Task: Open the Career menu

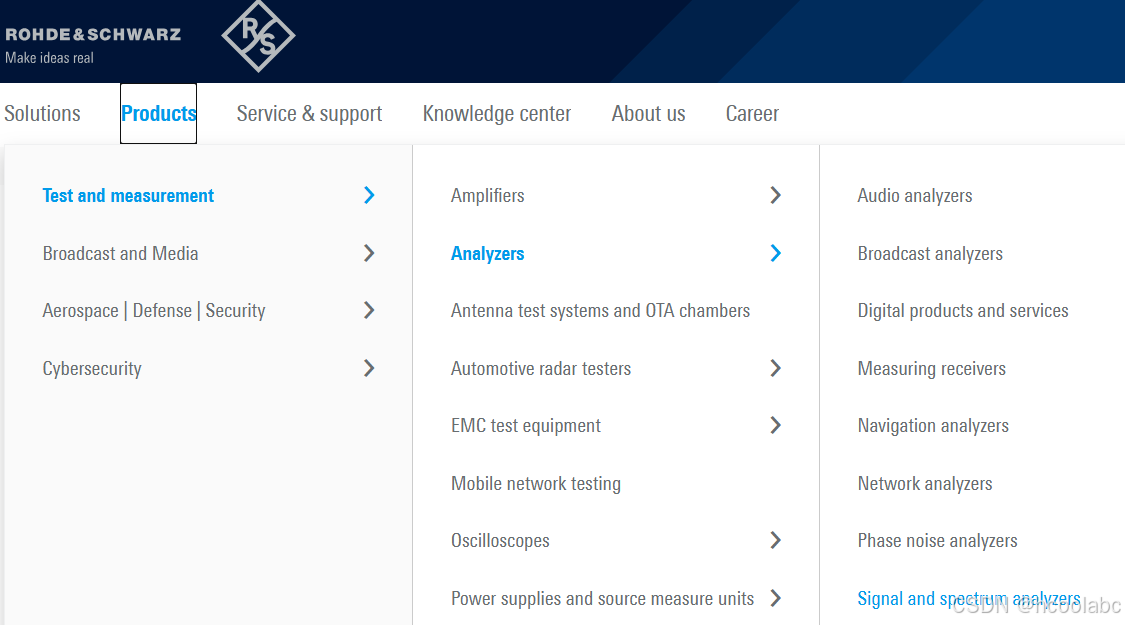Action: pyautogui.click(x=752, y=113)
